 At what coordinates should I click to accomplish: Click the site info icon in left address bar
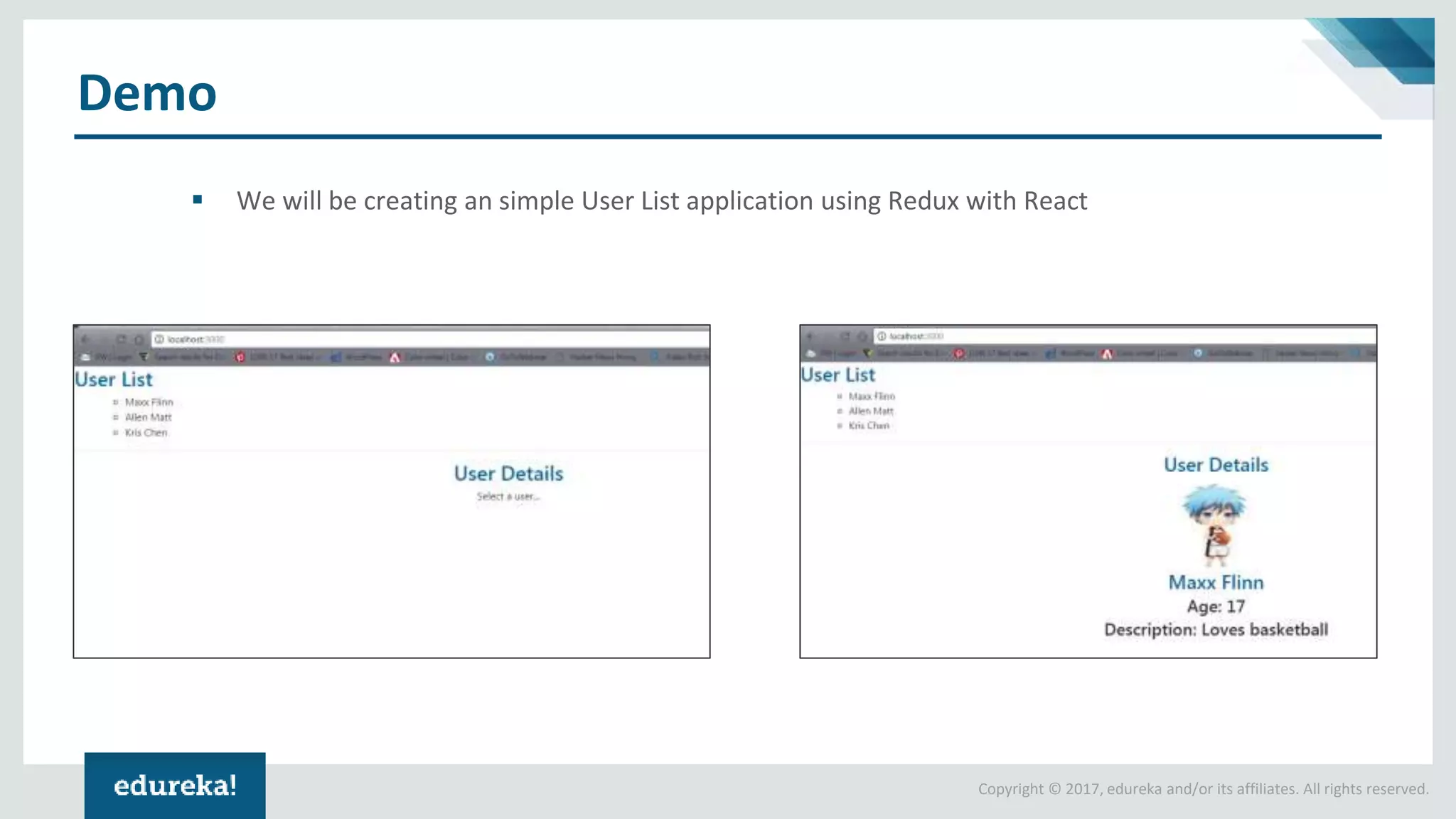point(159,339)
